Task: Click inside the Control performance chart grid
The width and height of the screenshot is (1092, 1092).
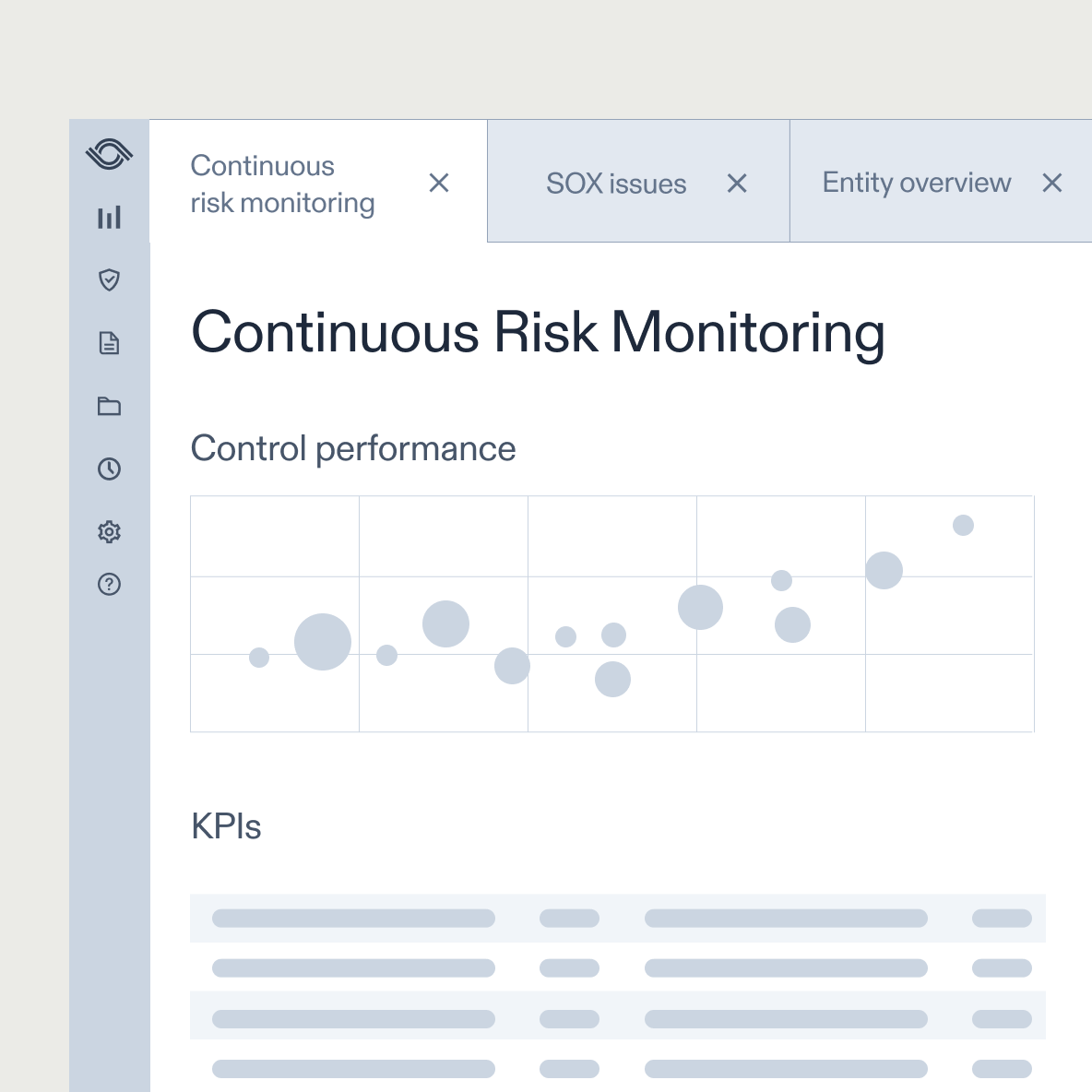Action: (x=612, y=613)
